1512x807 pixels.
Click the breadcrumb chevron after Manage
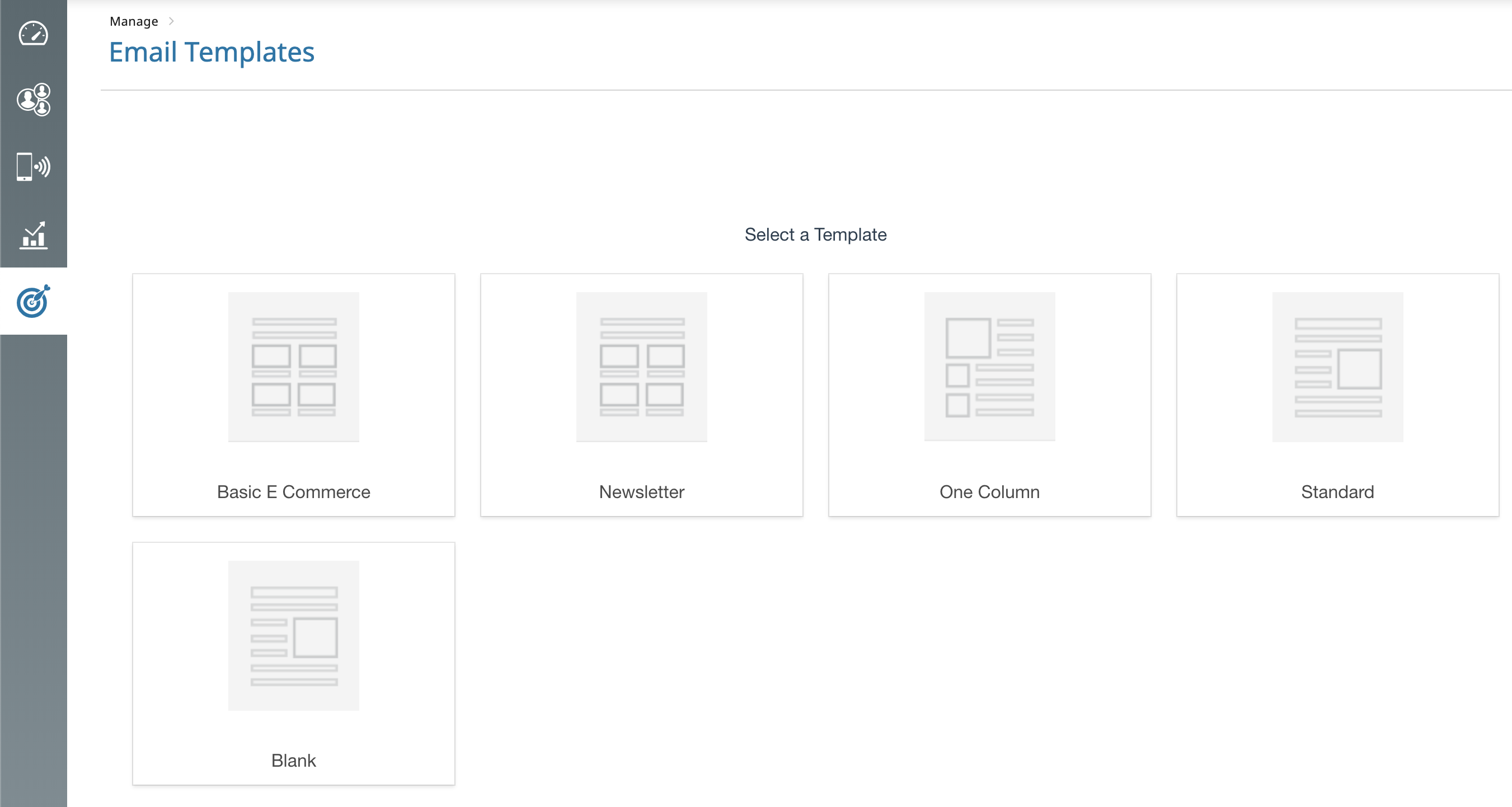coord(171,21)
